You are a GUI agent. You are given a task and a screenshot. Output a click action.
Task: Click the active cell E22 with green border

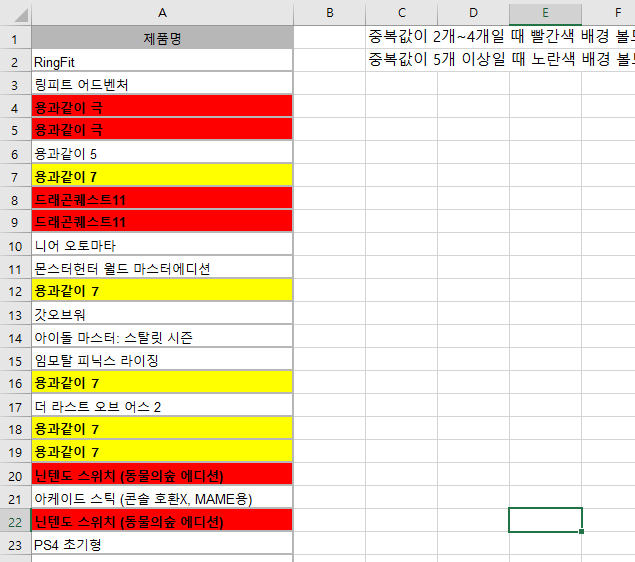545,520
